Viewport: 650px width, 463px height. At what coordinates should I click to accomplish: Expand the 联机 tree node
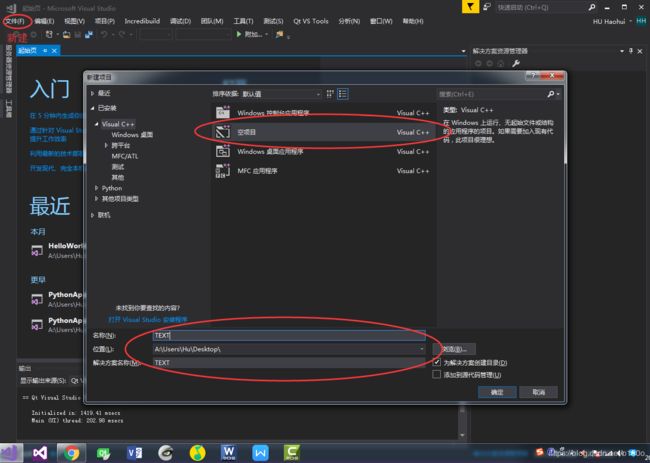point(92,215)
